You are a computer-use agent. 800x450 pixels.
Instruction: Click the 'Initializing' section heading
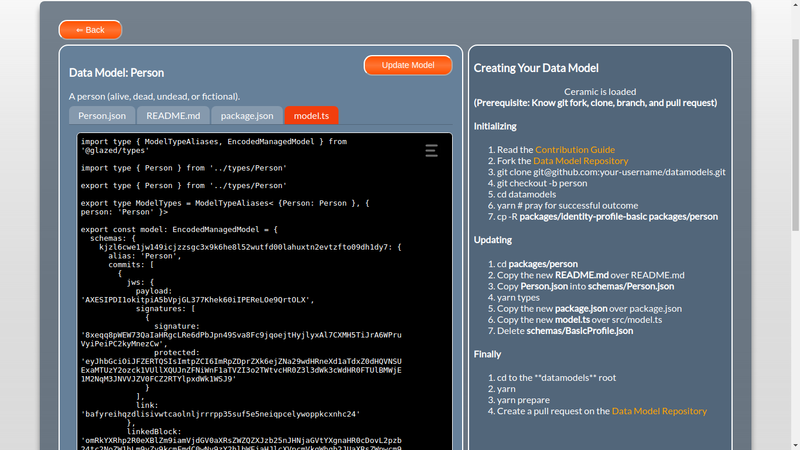[495, 126]
